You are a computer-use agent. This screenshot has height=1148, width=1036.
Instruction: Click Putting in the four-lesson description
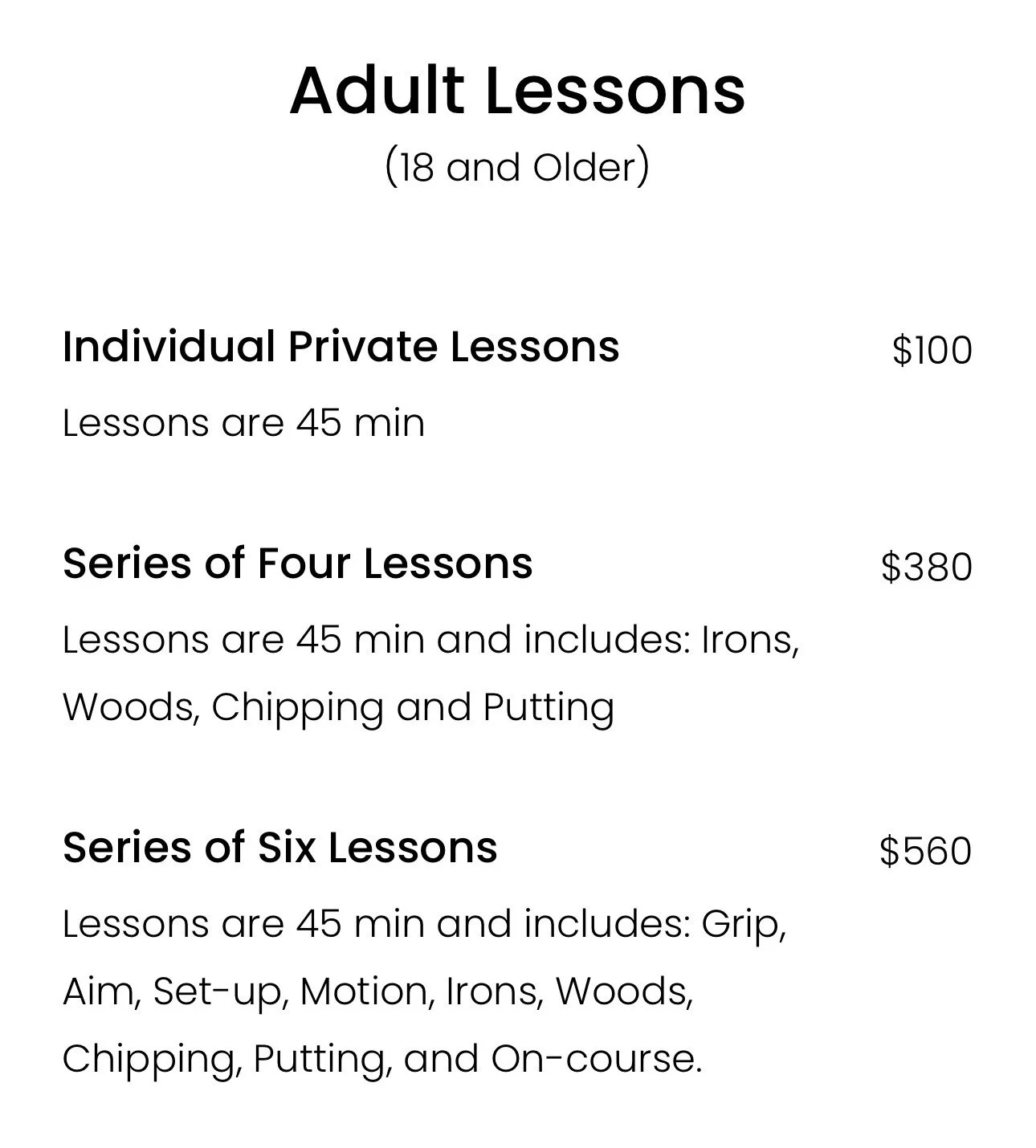(x=549, y=708)
